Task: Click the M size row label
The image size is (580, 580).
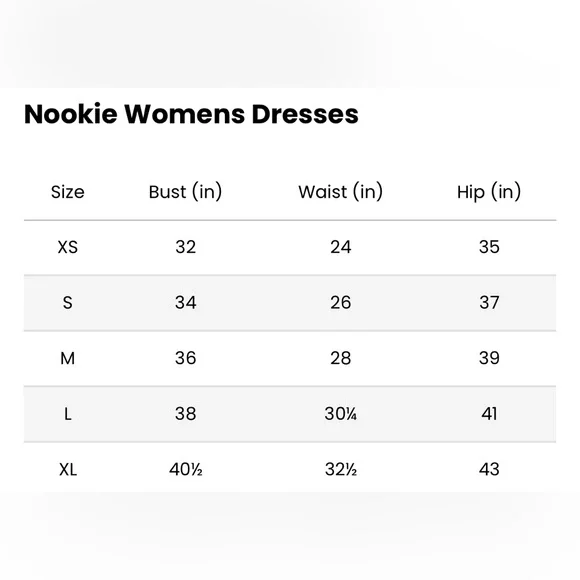Action: pos(68,358)
